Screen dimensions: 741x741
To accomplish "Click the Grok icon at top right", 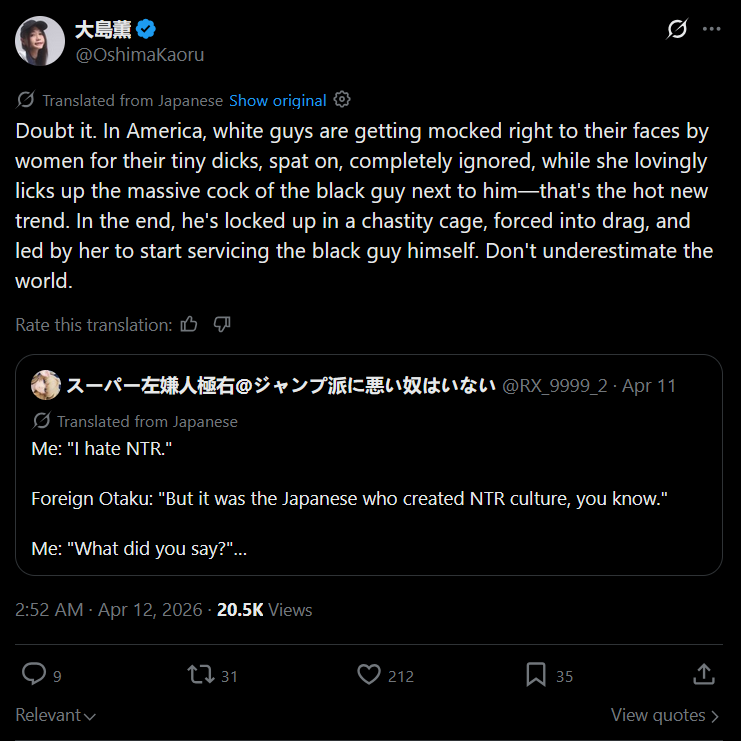I will [677, 29].
